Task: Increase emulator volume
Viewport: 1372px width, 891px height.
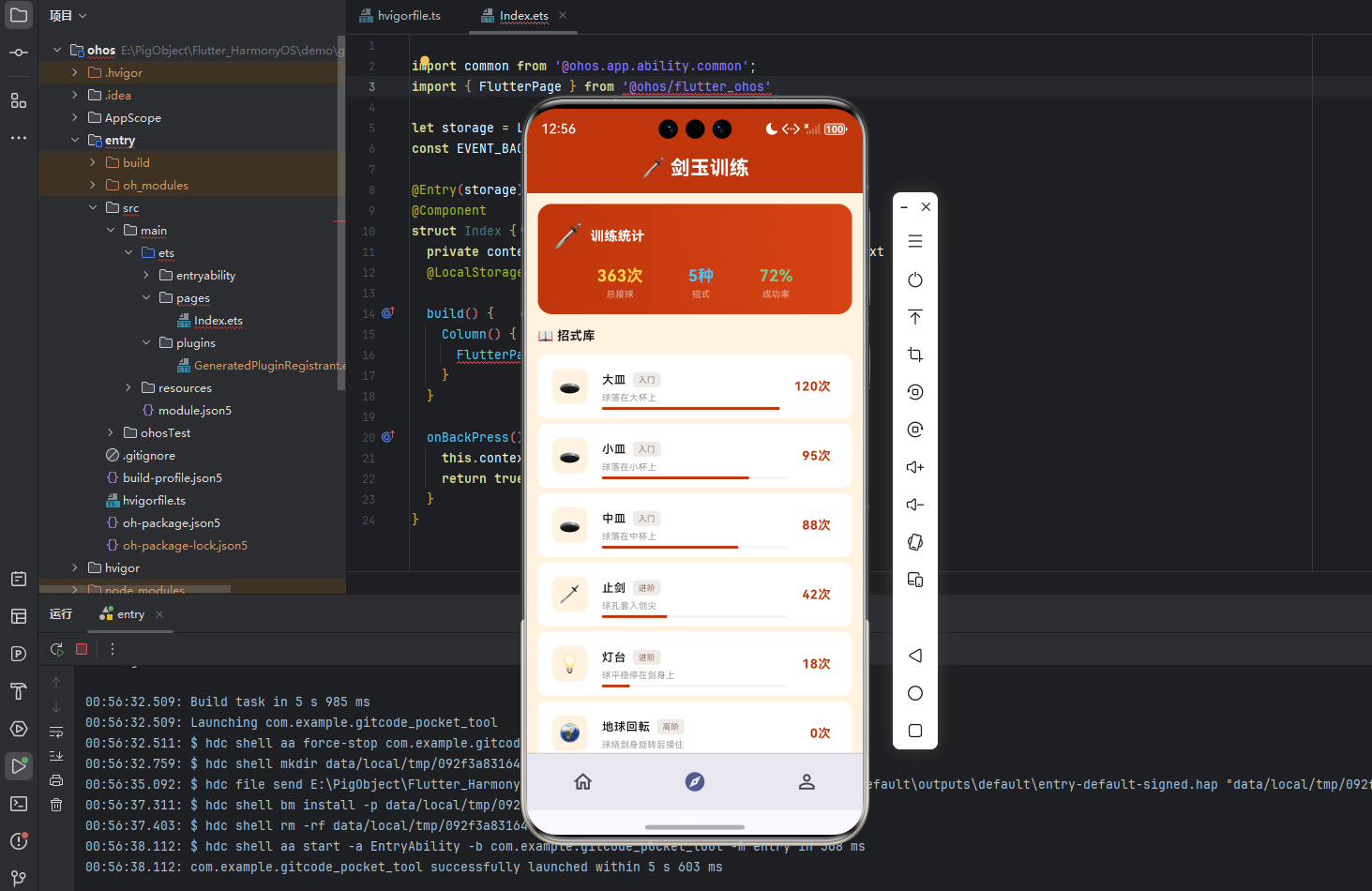Action: point(915,467)
